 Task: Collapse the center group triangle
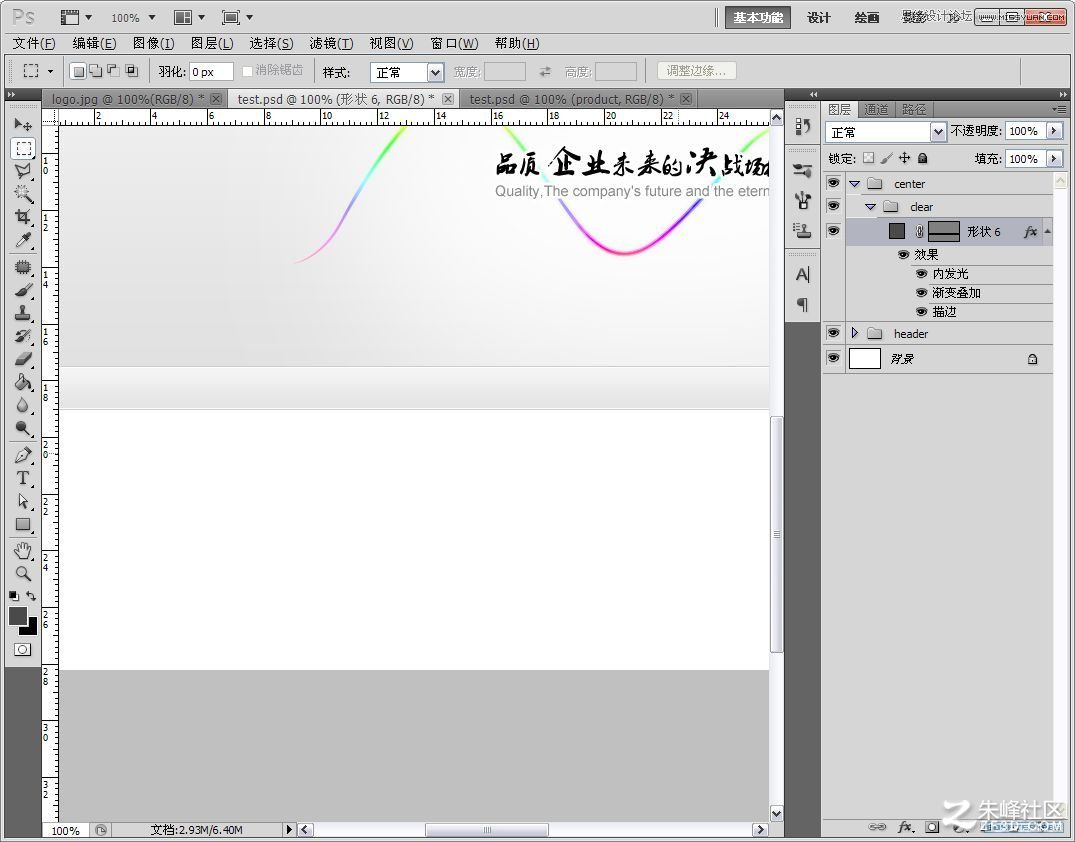pyautogui.click(x=854, y=184)
